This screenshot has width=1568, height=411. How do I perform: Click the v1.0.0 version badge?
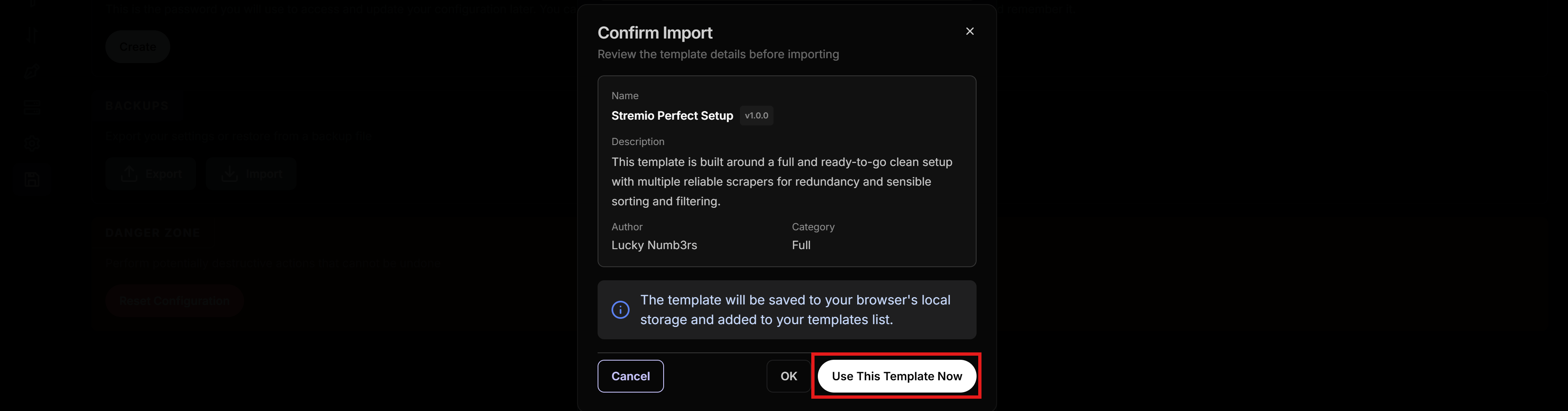click(x=756, y=116)
